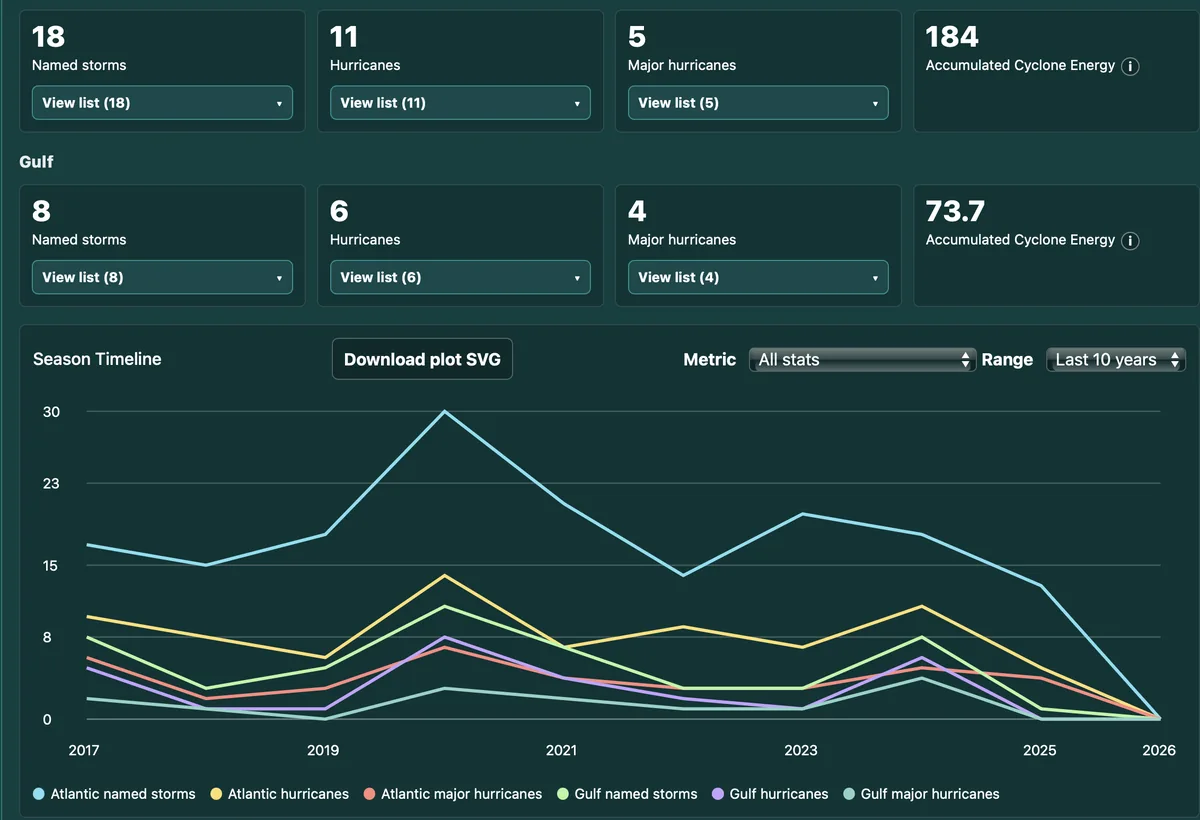Click the y-axis label 15
Image resolution: width=1200 pixels, height=820 pixels.
click(x=51, y=566)
